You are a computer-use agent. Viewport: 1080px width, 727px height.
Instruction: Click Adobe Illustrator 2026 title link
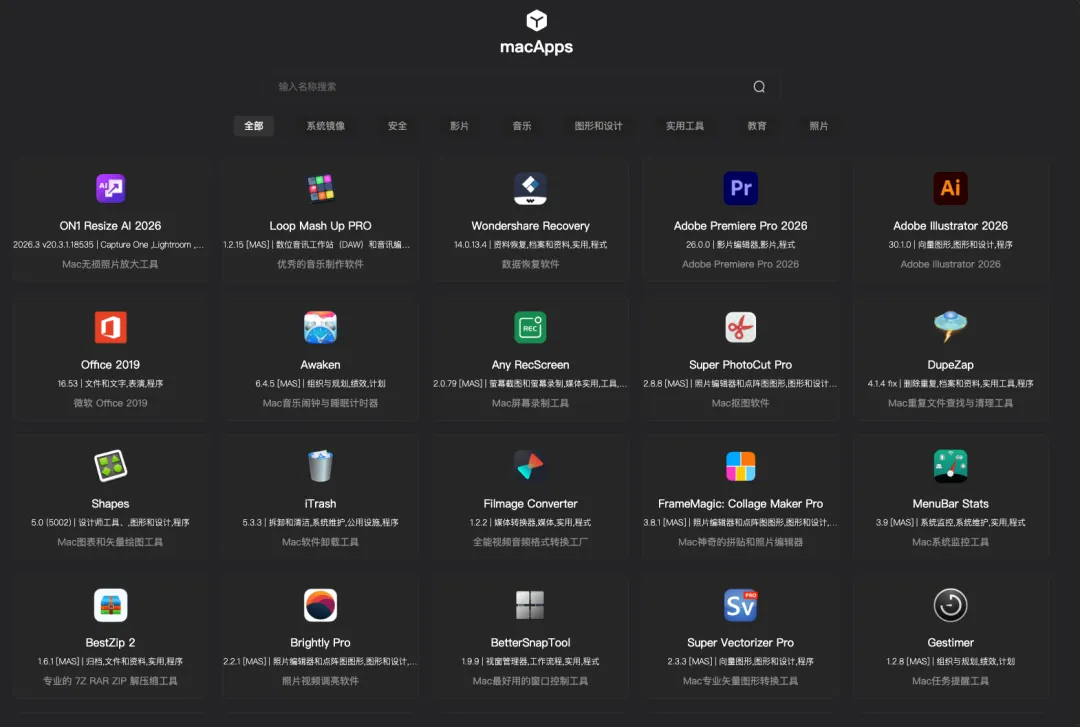pos(951,226)
